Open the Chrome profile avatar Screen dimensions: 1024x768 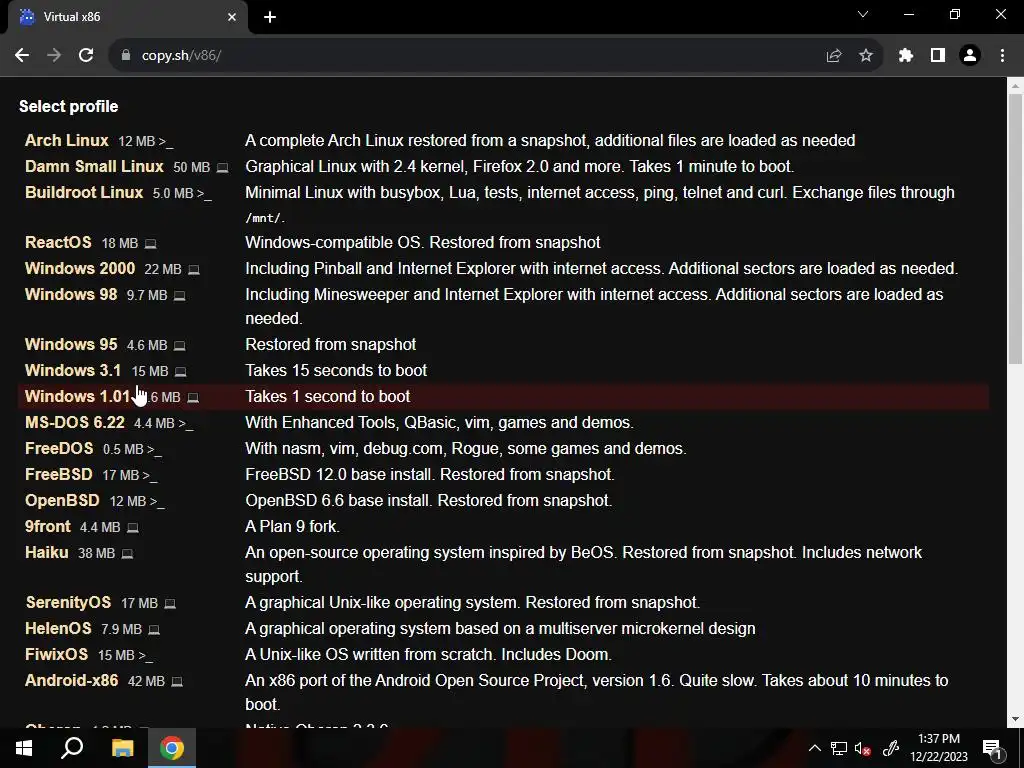click(x=970, y=56)
